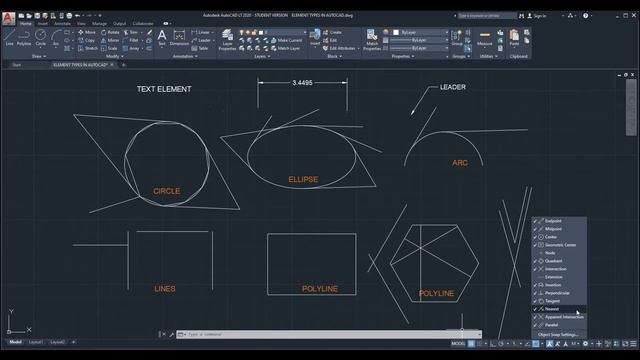
Task: Click the Rotate modify tool
Action: pos(110,32)
